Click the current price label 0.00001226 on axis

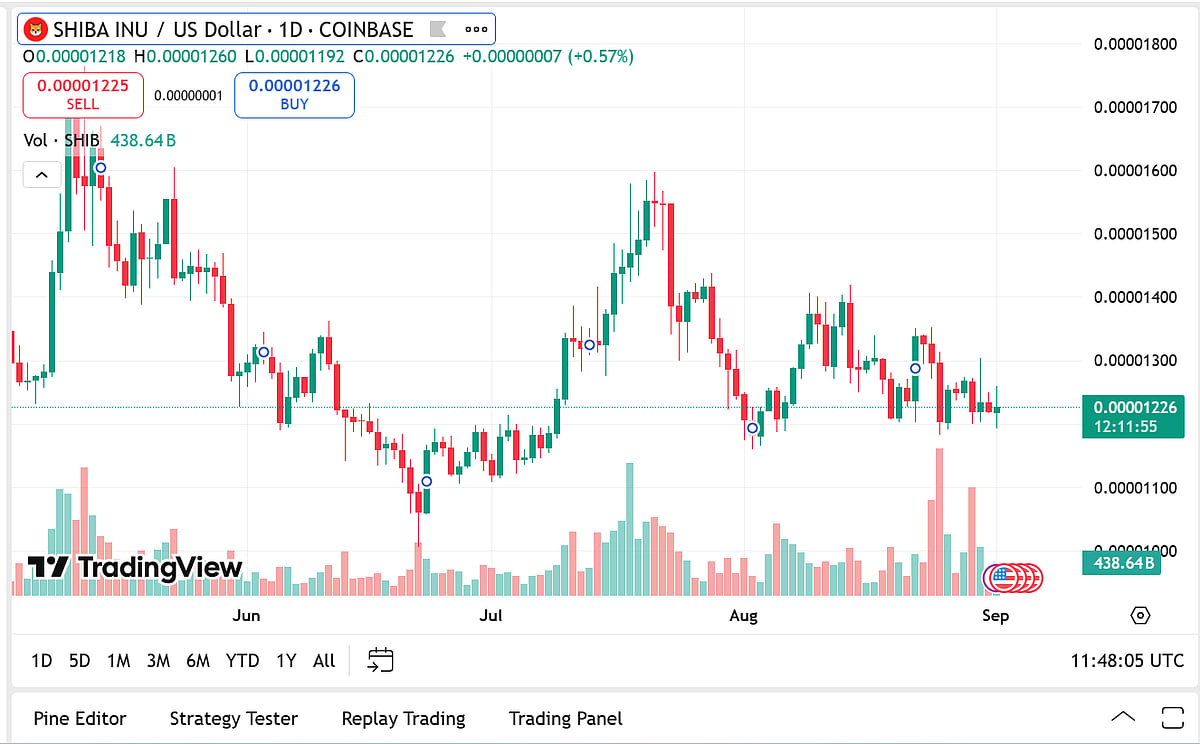coord(1133,408)
